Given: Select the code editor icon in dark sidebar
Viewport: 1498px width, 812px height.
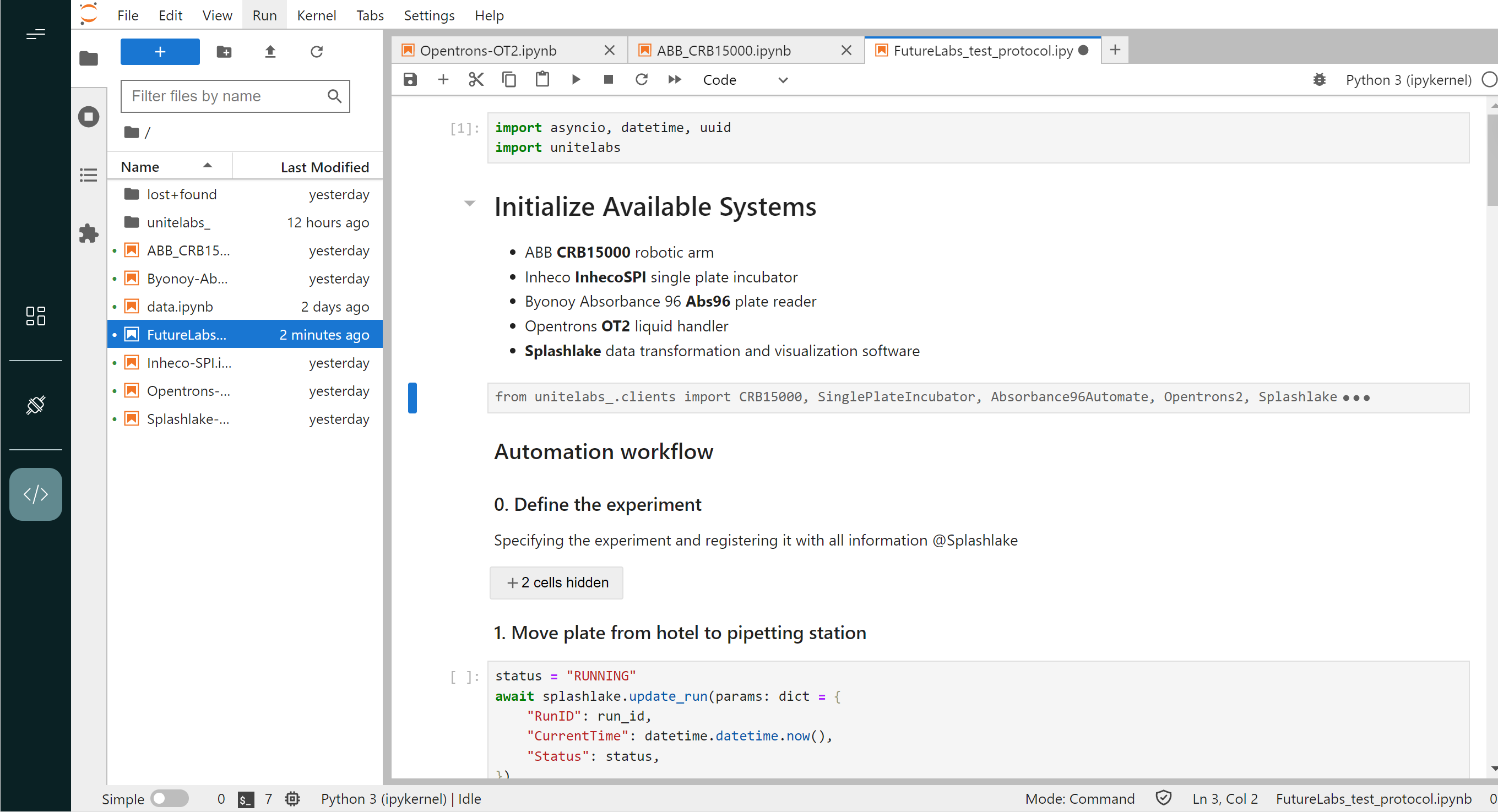Looking at the screenshot, I should [x=35, y=494].
